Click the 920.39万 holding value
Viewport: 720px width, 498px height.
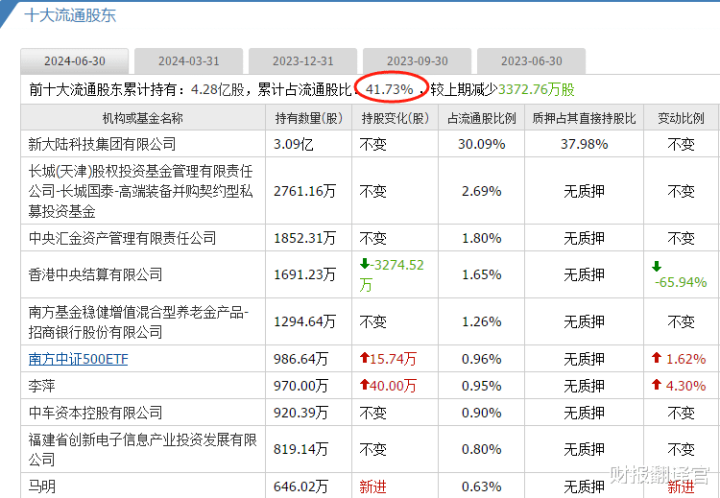pyautogui.click(x=301, y=413)
